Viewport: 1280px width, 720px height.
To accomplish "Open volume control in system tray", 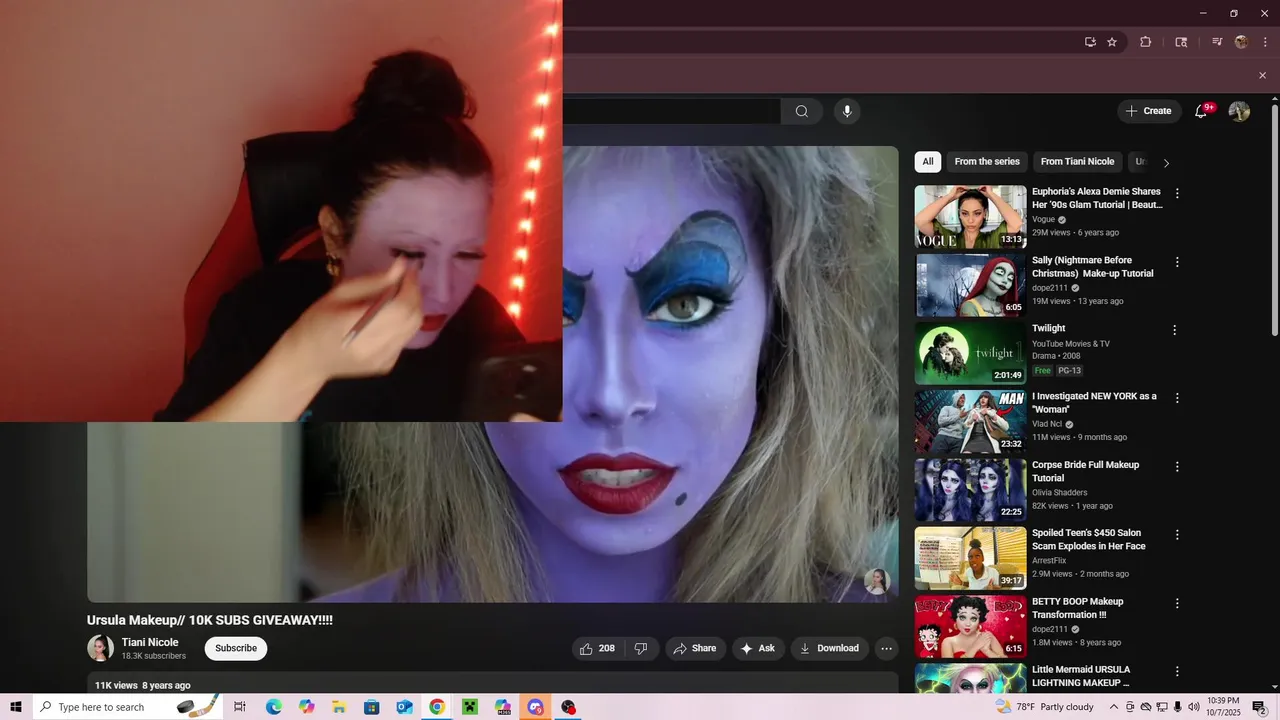I will (1194, 707).
